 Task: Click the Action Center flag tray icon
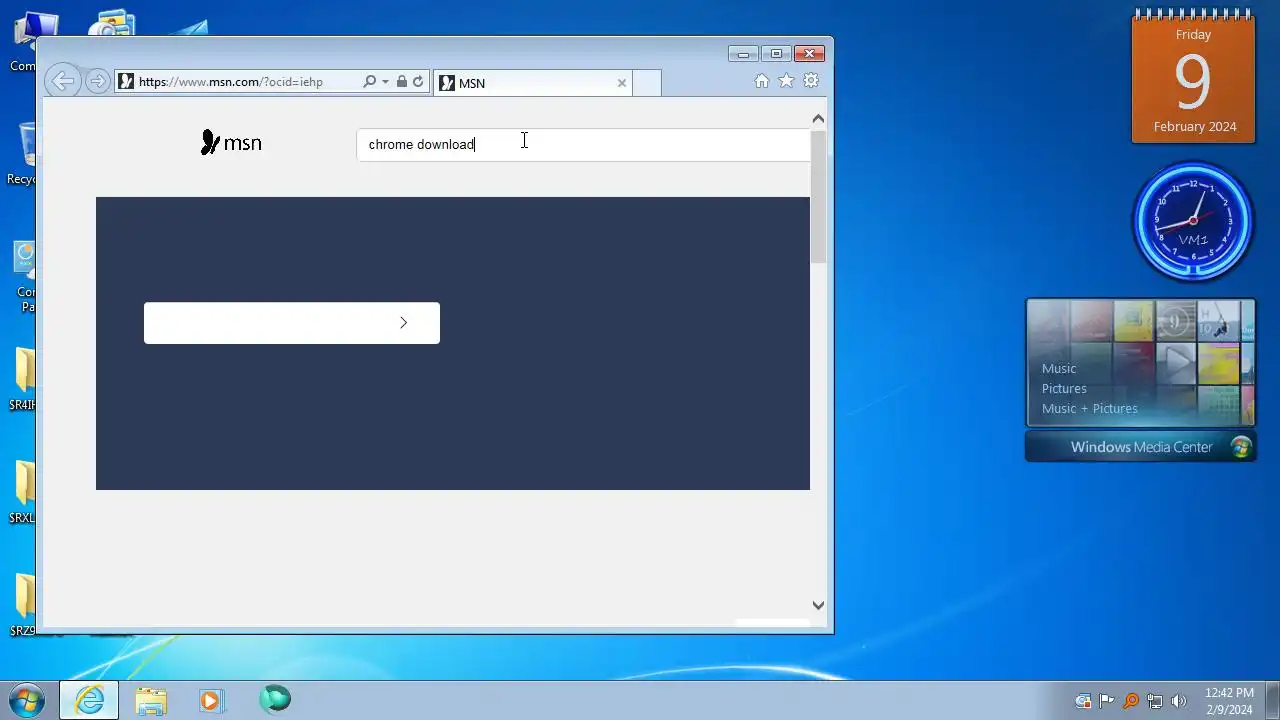[1107, 701]
